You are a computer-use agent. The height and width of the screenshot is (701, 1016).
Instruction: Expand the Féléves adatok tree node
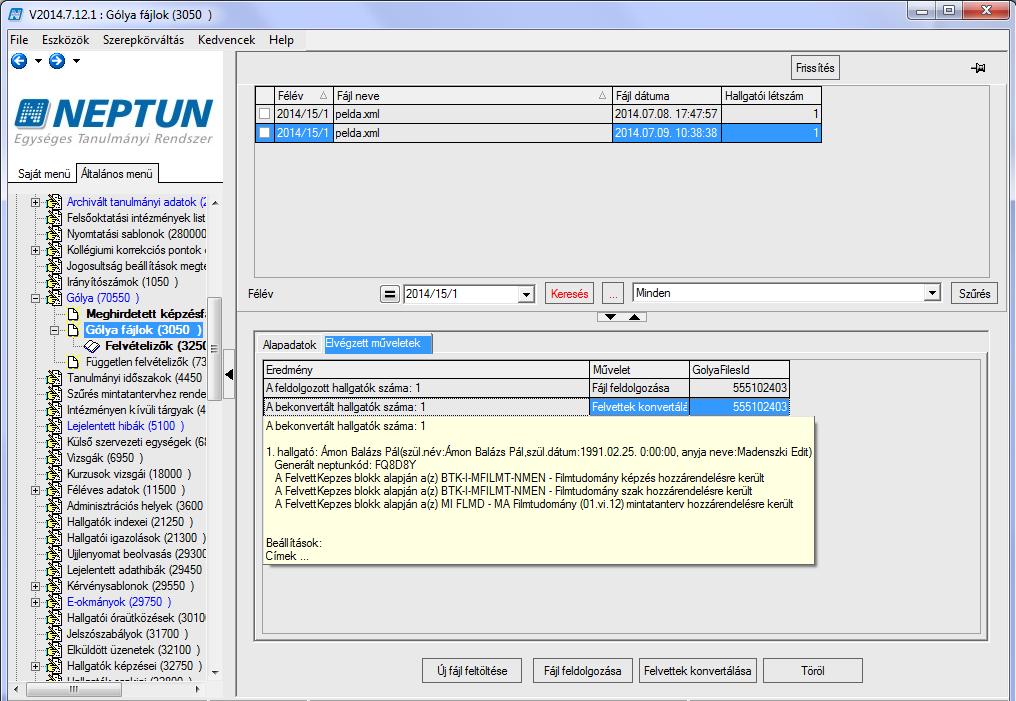pyautogui.click(x=36, y=490)
